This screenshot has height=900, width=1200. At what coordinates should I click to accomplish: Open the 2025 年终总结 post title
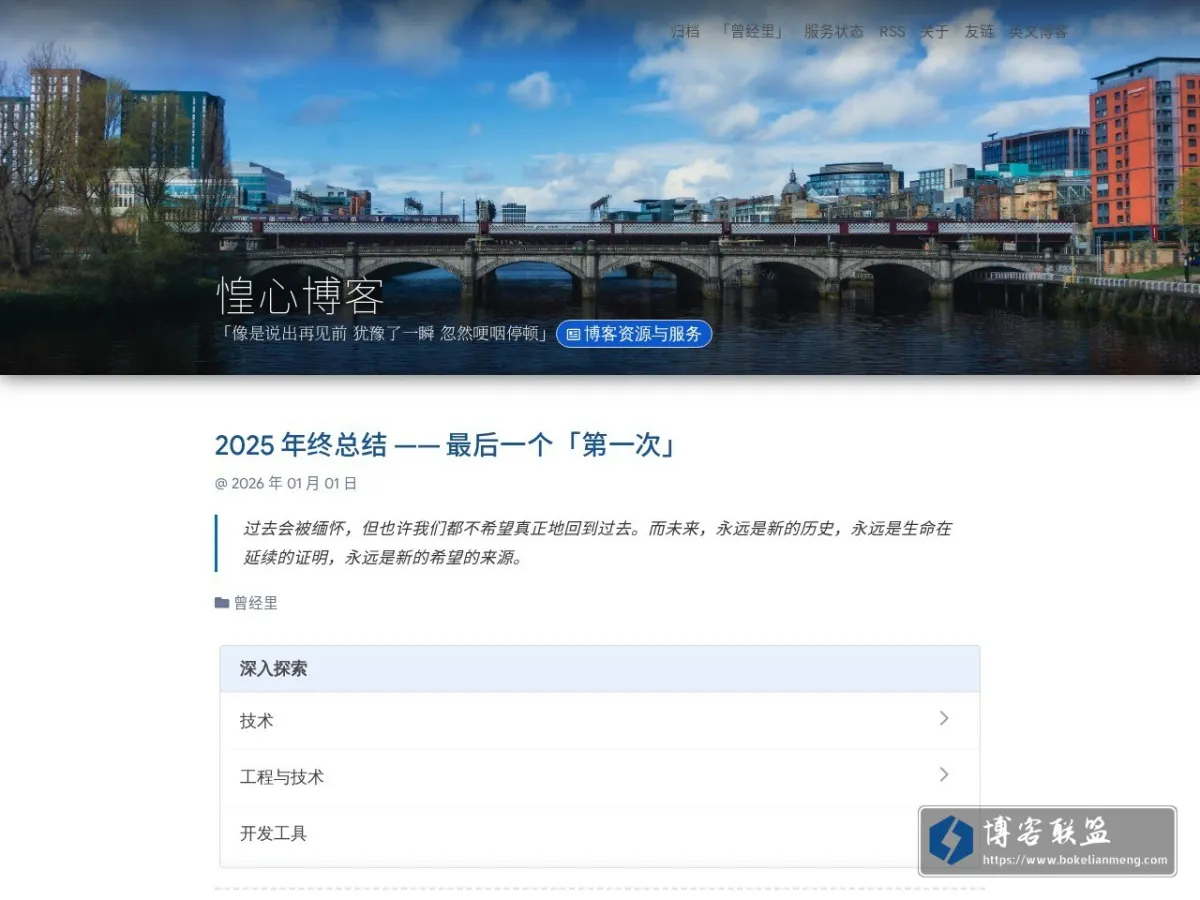point(446,445)
